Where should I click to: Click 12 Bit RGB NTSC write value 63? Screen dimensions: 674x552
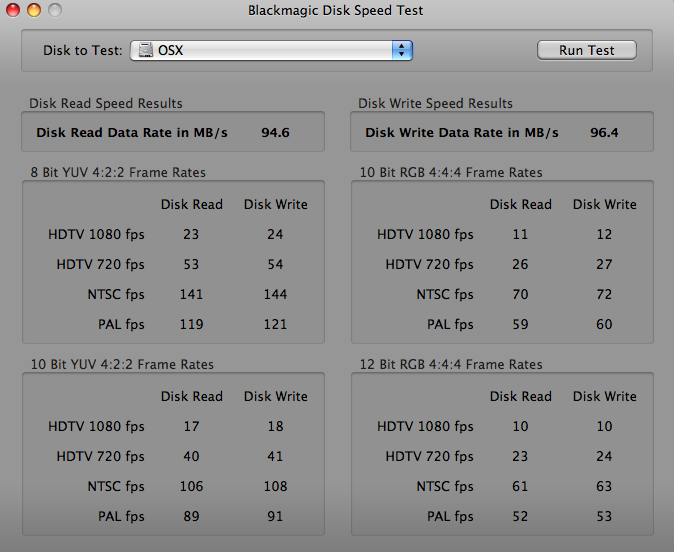coord(604,487)
